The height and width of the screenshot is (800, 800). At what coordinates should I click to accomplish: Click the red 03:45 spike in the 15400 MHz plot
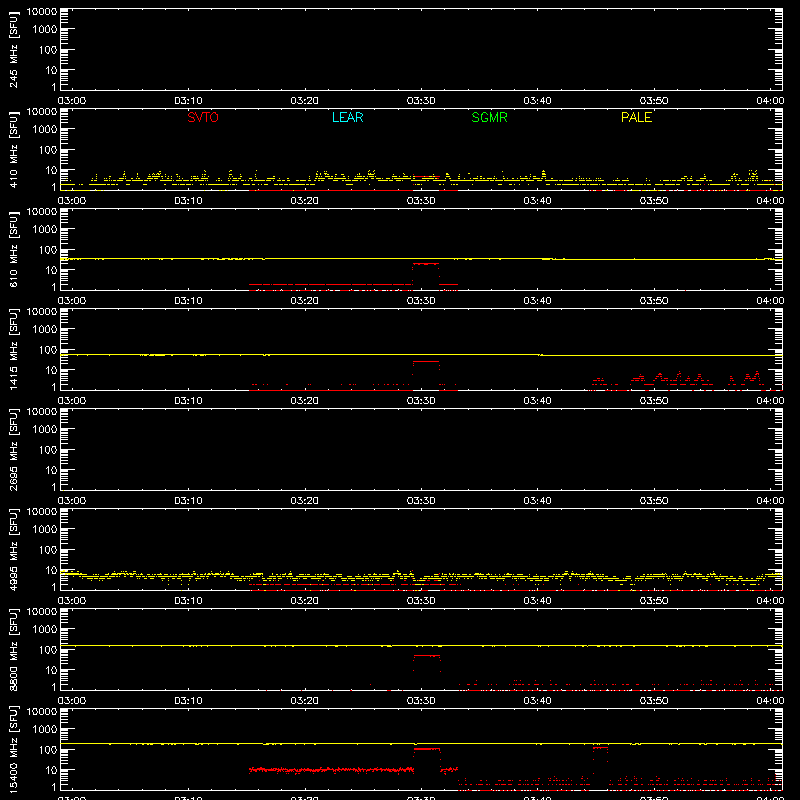601,748
